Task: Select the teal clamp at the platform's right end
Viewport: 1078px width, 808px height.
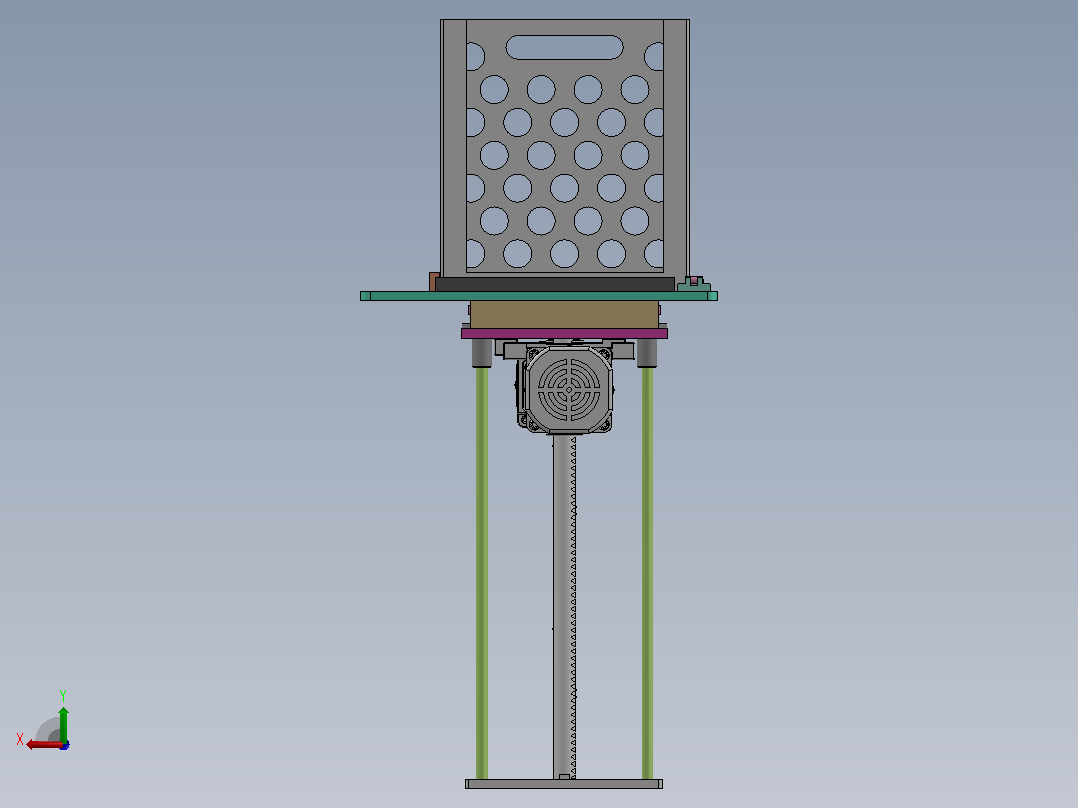Action: pyautogui.click(x=694, y=284)
